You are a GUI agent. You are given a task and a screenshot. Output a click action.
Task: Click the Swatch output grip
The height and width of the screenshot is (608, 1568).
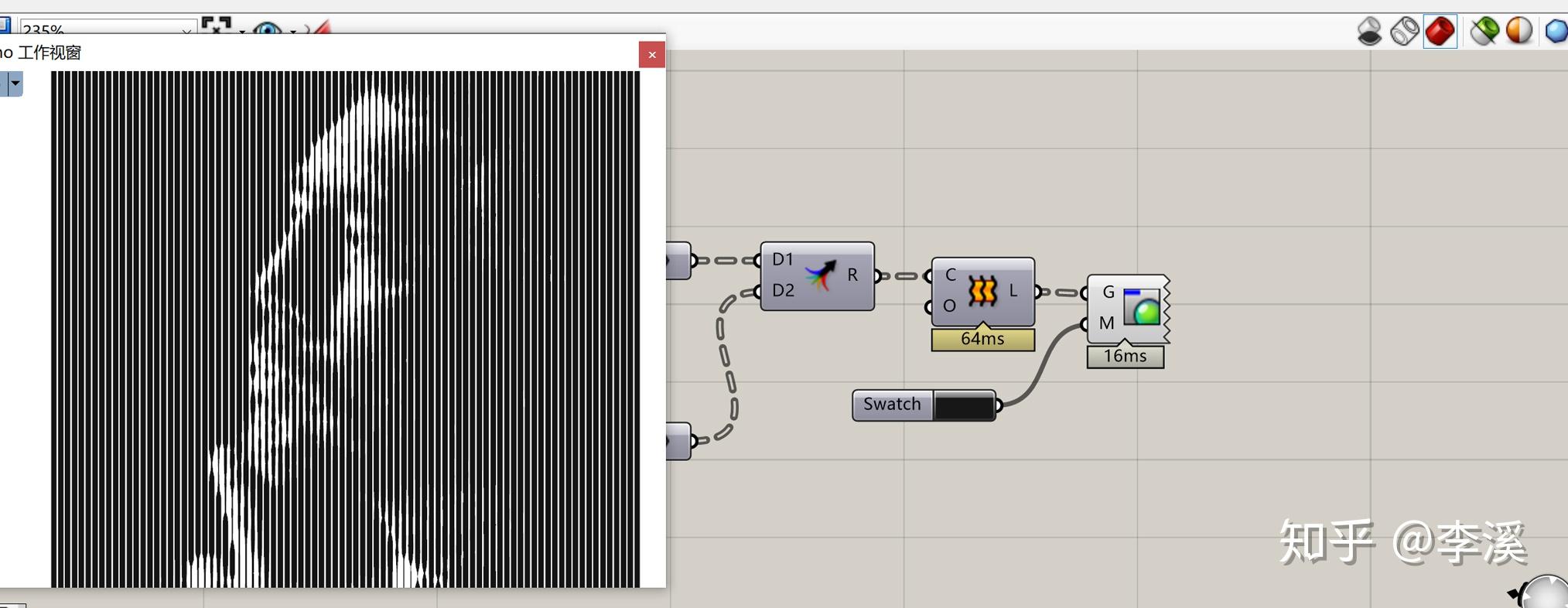pos(999,405)
